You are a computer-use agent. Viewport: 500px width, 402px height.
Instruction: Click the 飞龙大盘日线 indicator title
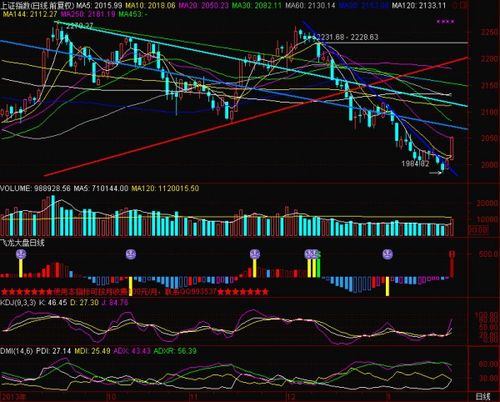click(22, 243)
